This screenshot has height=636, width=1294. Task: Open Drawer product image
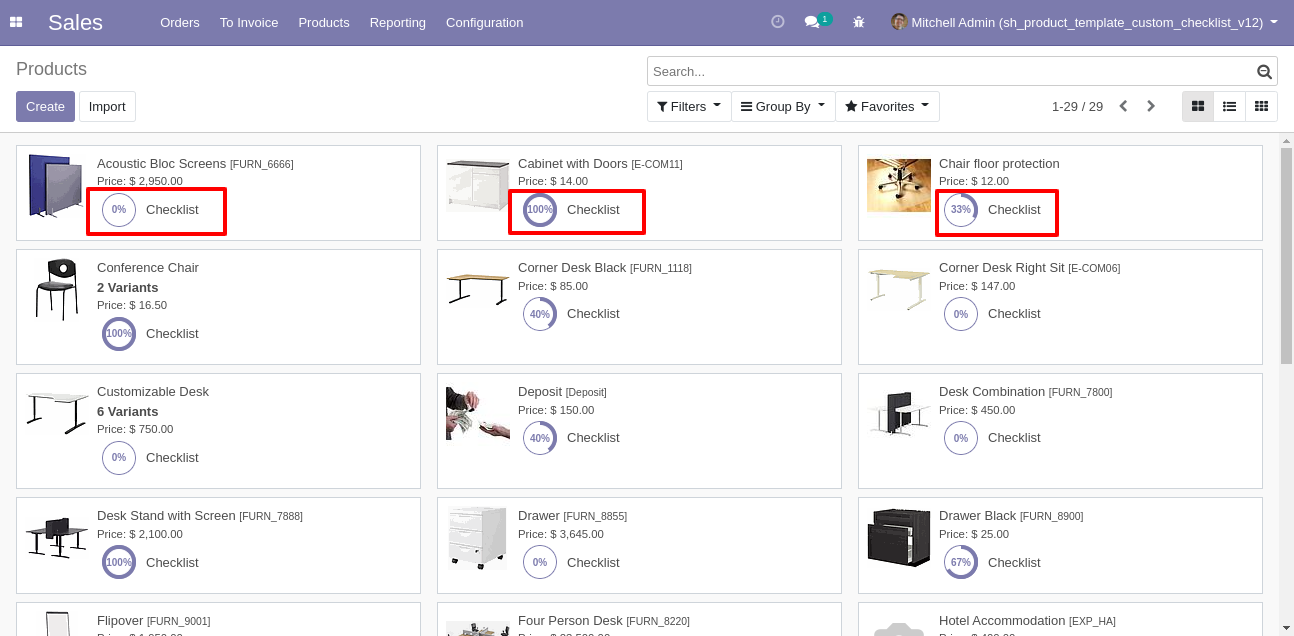click(478, 538)
